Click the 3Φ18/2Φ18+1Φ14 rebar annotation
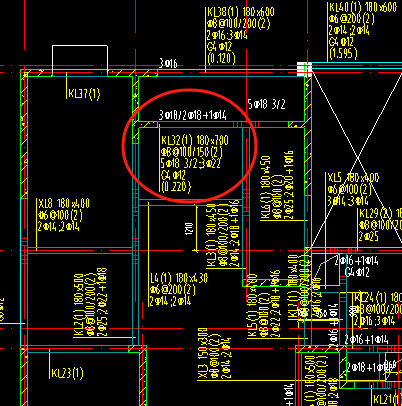The height and width of the screenshot is (406, 402). tap(193, 115)
